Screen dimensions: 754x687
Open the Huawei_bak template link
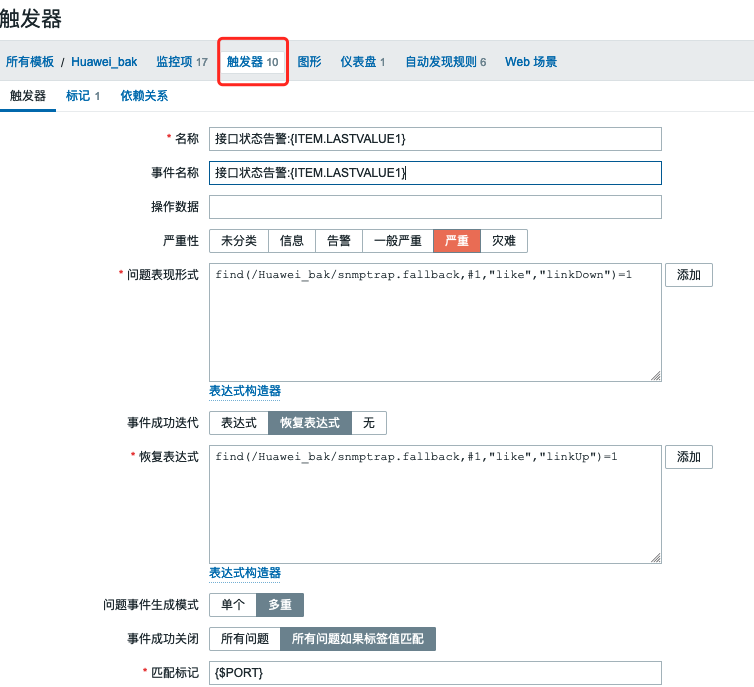pos(104,62)
